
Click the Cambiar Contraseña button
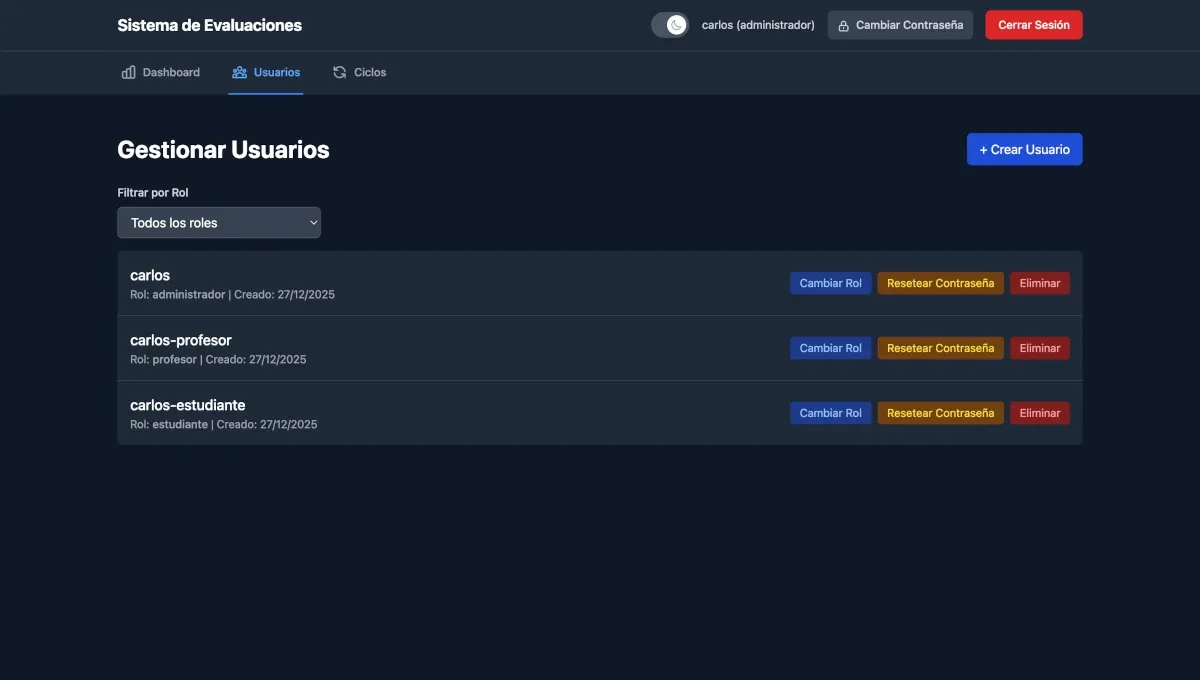pos(900,22)
